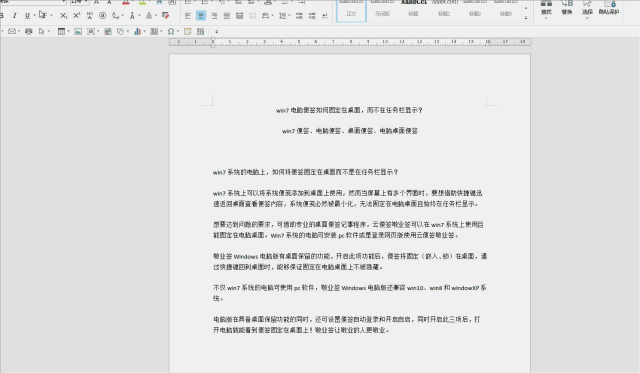The height and width of the screenshot is (373, 640).
Task: Click the insert table icon
Action: pos(61,31)
